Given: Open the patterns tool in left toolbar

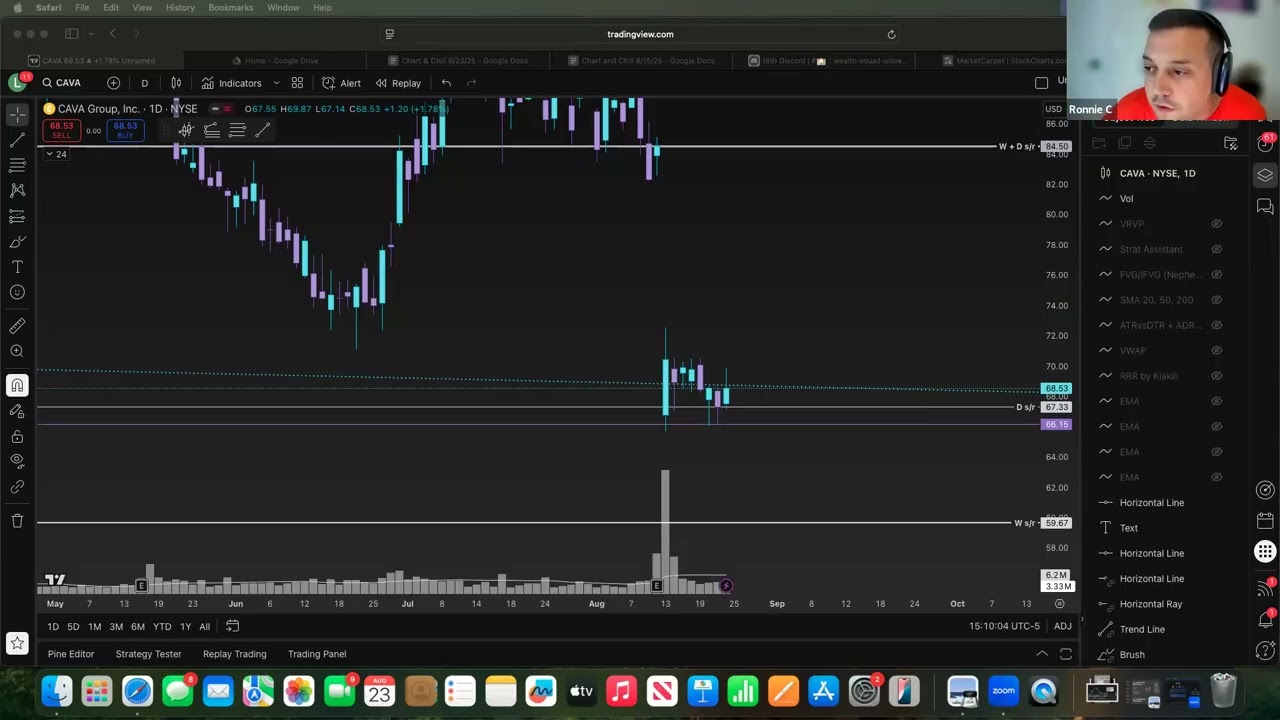Looking at the screenshot, I should point(17,190).
